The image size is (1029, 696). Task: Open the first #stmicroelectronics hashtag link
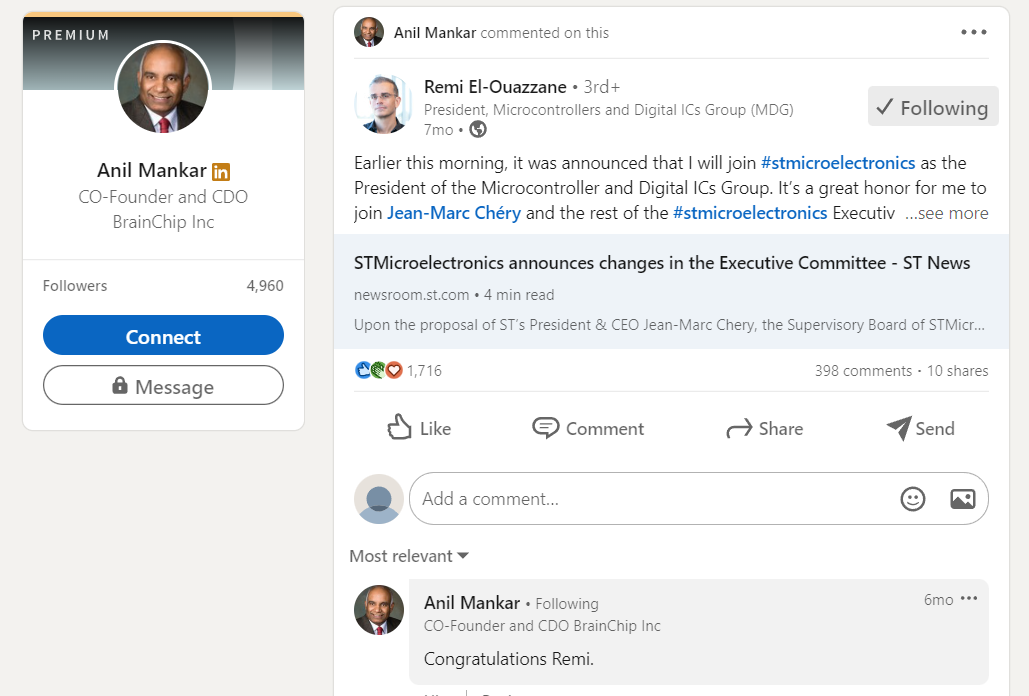pyautogui.click(x=838, y=163)
